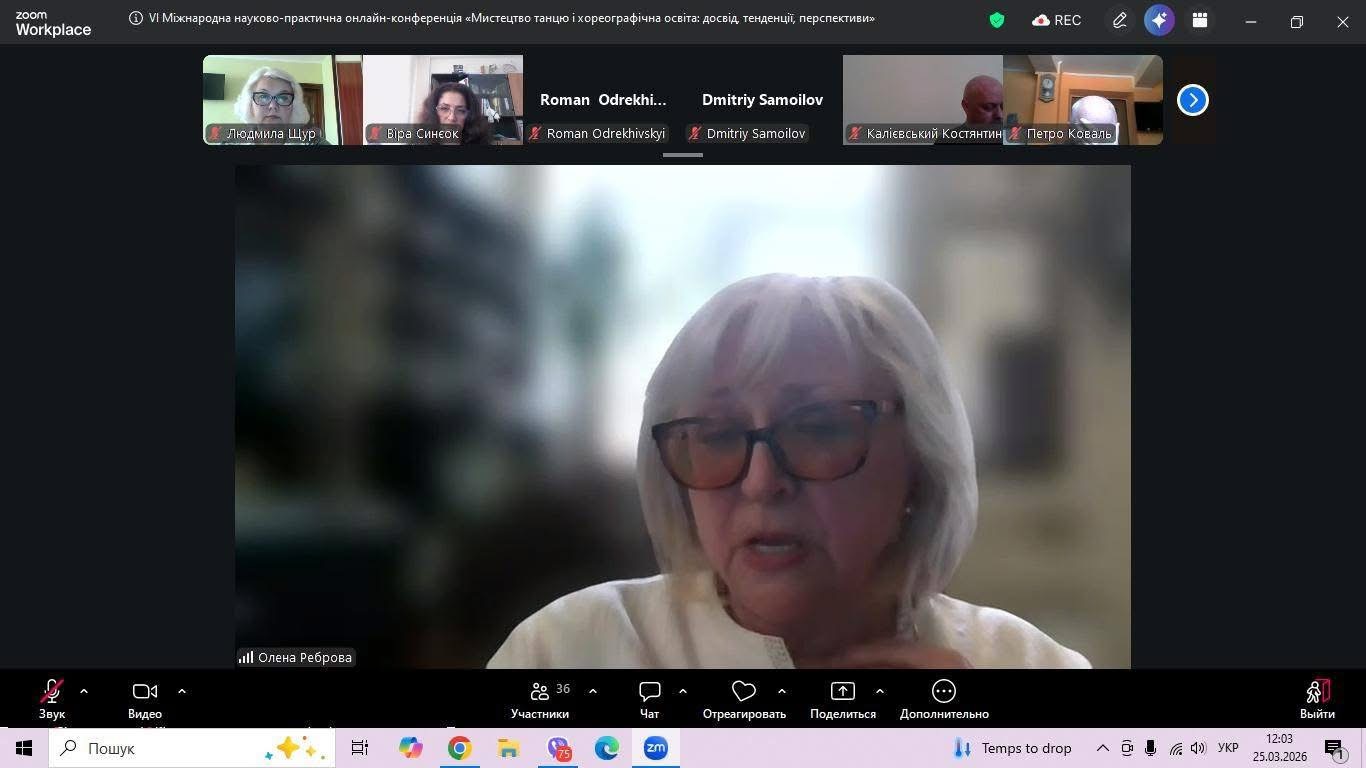Open the AI Companion sparkle icon
Screen dimensions: 1366x768
click(1159, 20)
